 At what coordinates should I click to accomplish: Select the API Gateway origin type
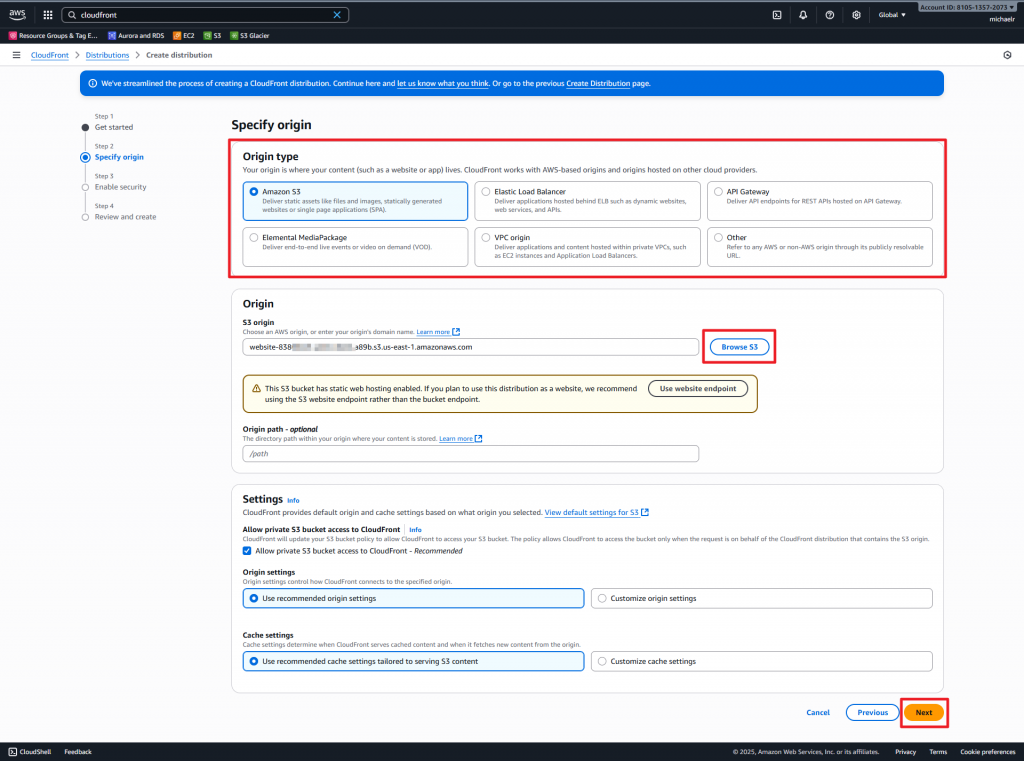[x=820, y=201]
